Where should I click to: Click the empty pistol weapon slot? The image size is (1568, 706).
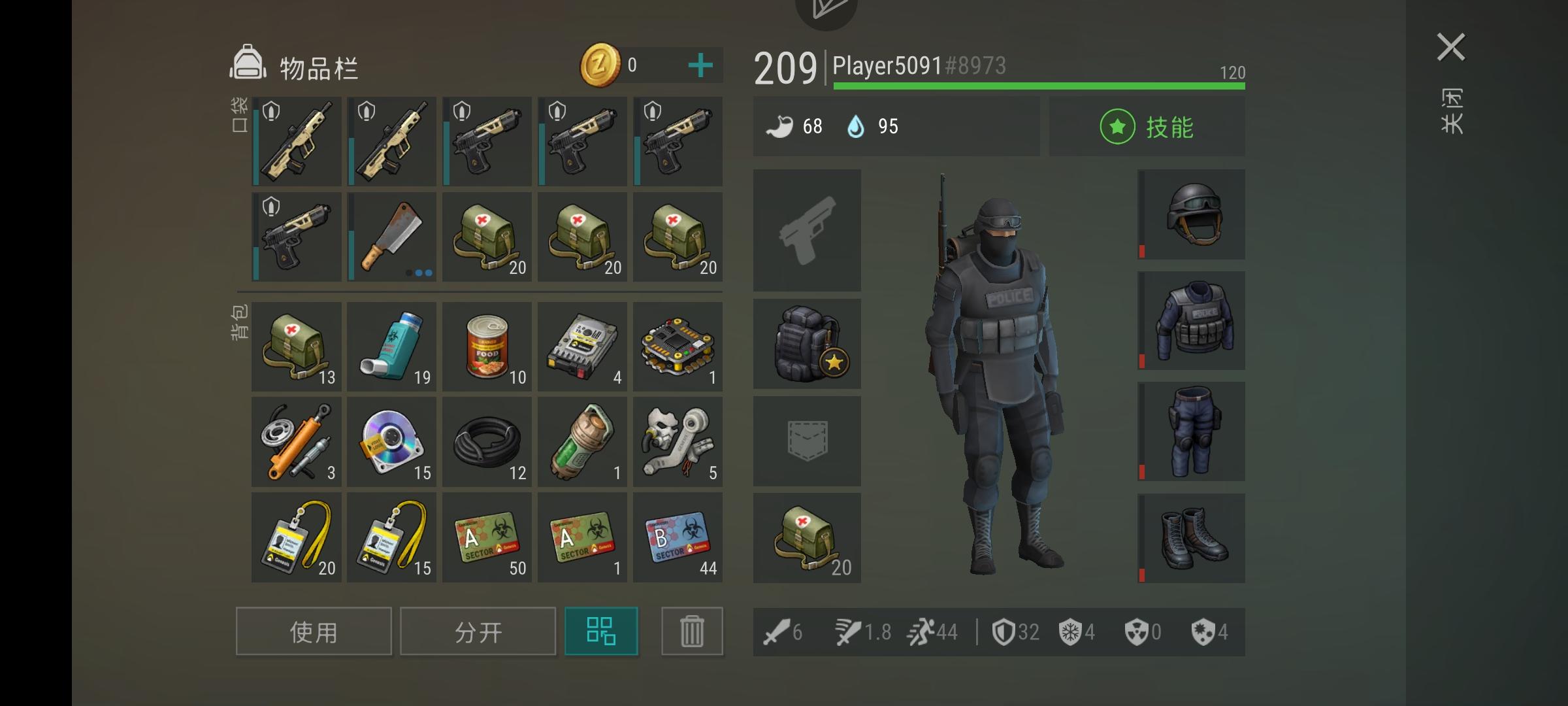(x=807, y=230)
